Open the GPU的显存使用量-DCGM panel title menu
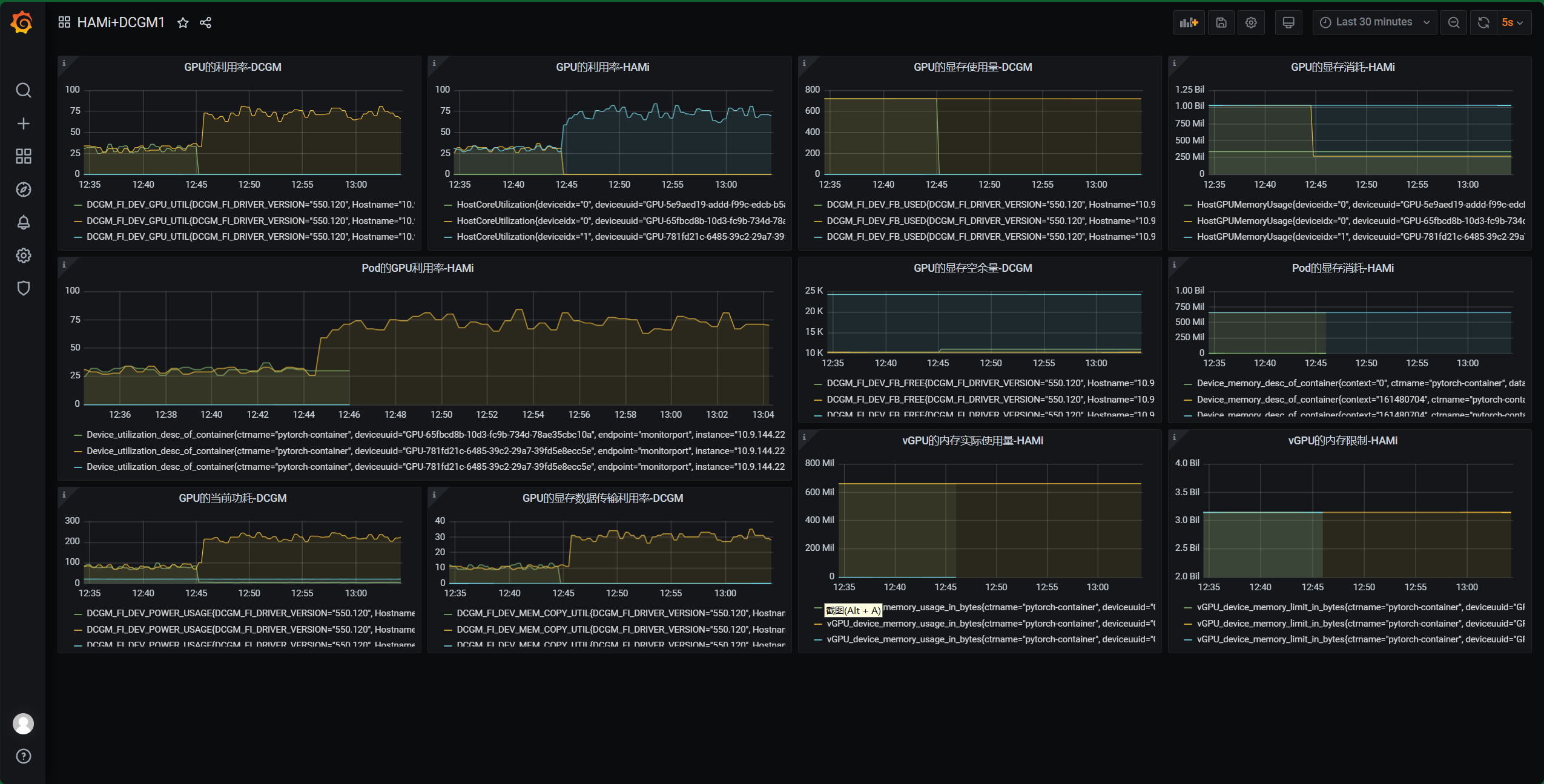Viewport: 1544px width, 784px height. click(x=972, y=67)
